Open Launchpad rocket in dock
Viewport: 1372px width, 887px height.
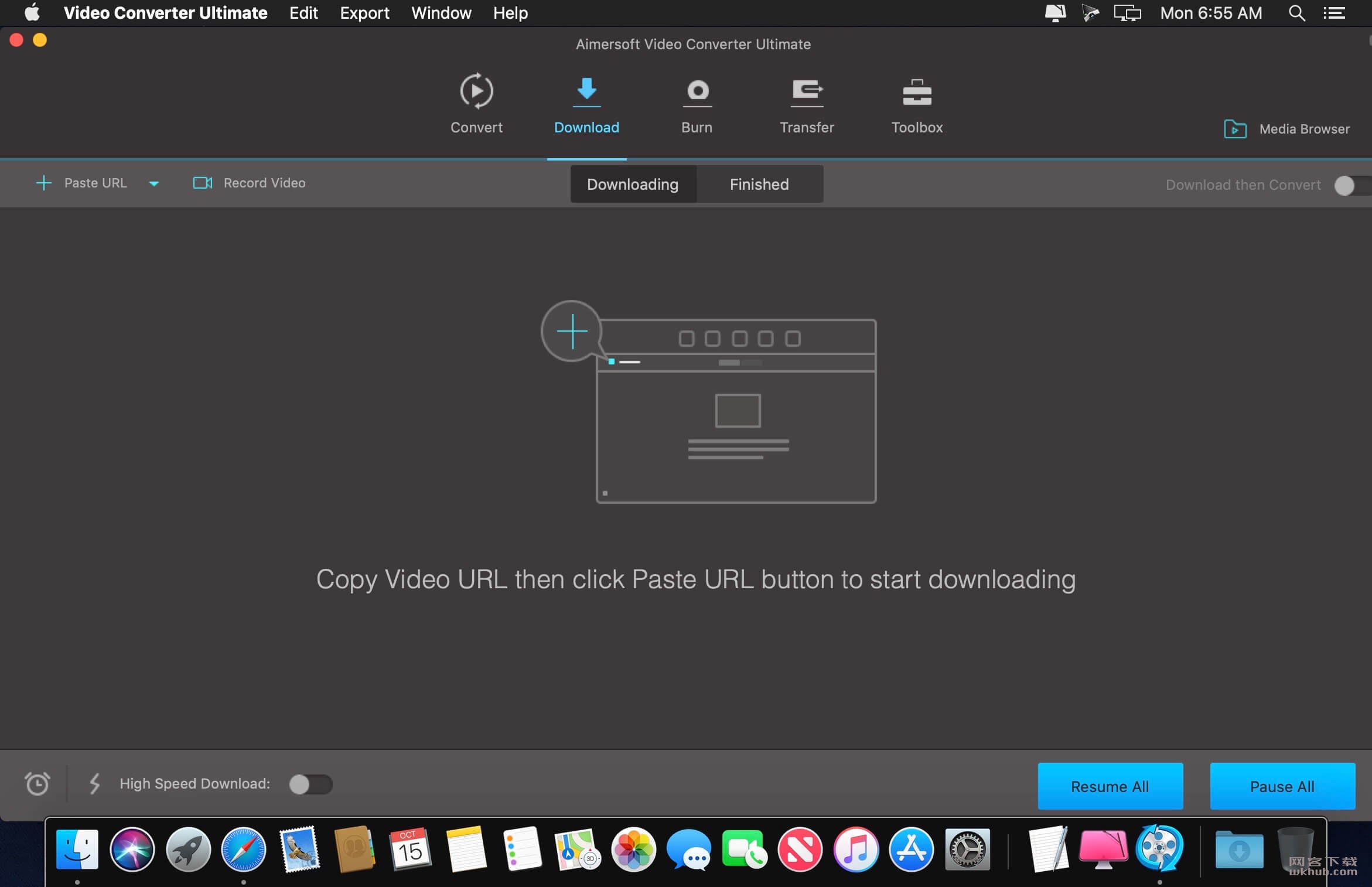coord(188,849)
